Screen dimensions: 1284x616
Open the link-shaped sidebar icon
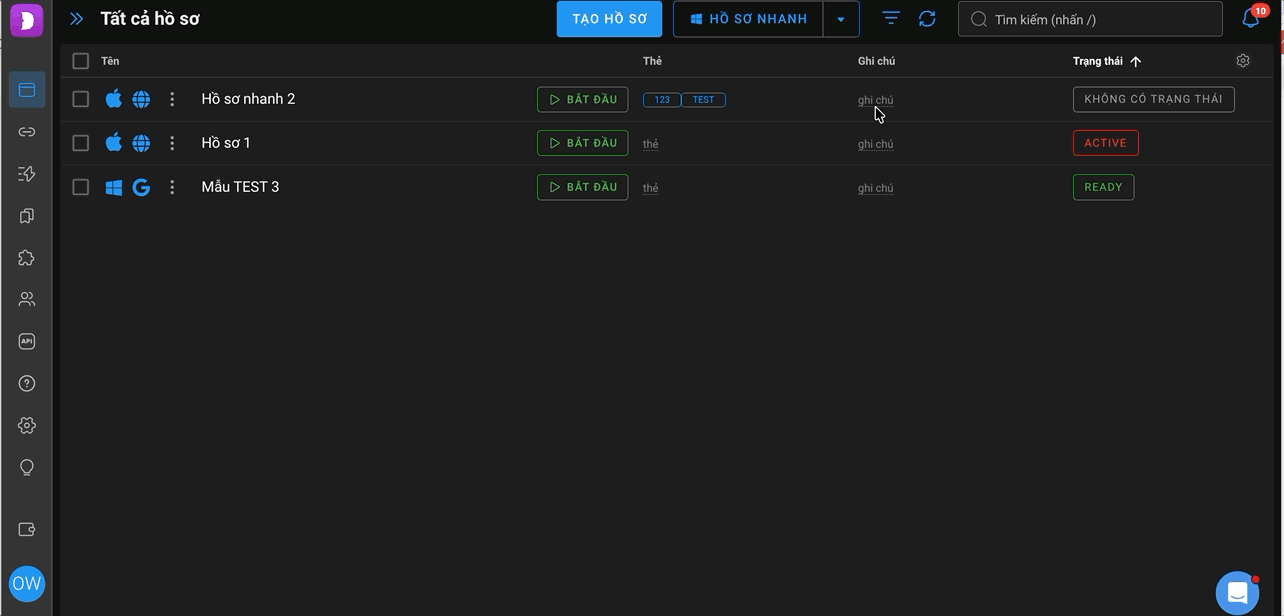point(27,132)
